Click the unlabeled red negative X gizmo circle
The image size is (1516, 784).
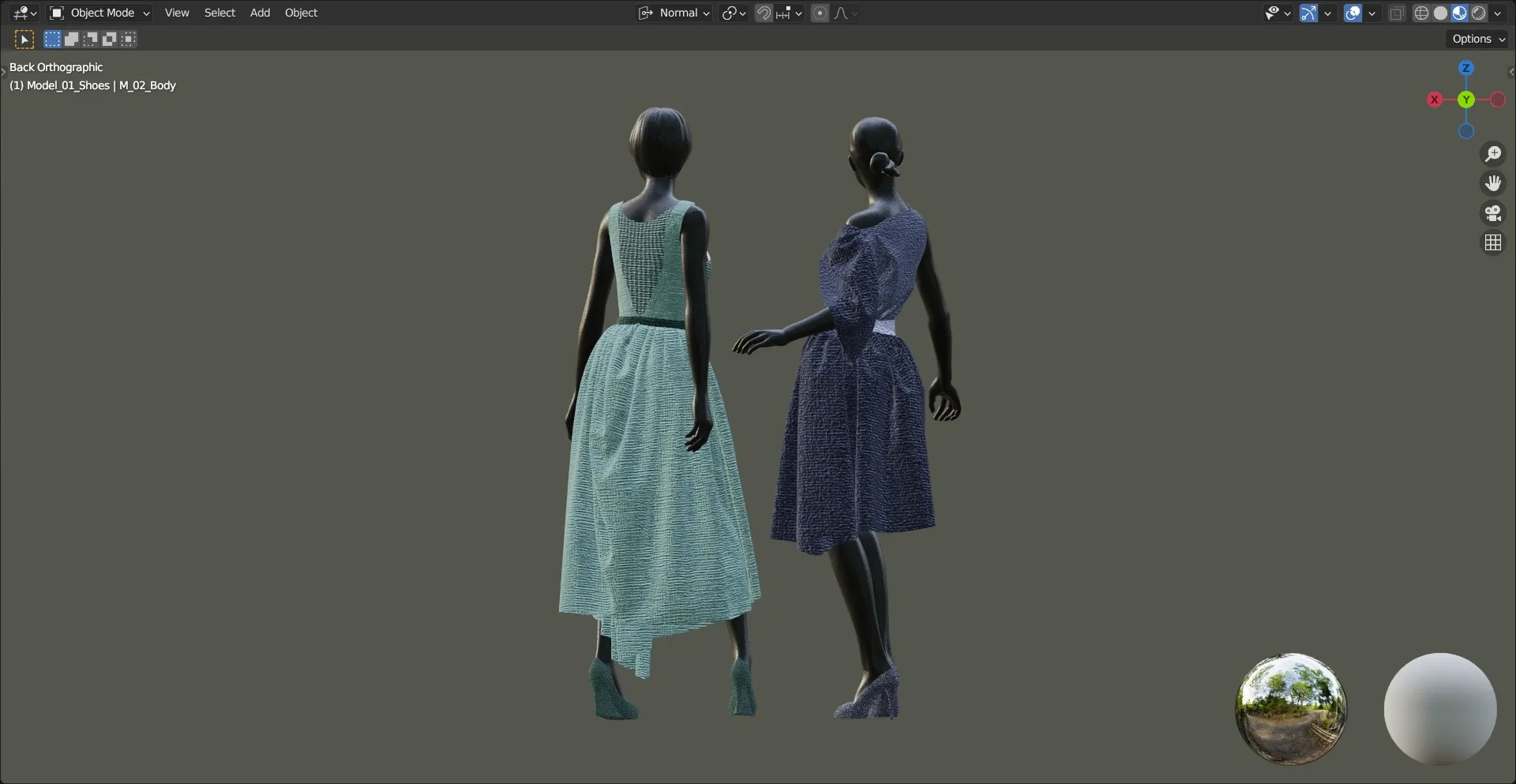(1497, 99)
